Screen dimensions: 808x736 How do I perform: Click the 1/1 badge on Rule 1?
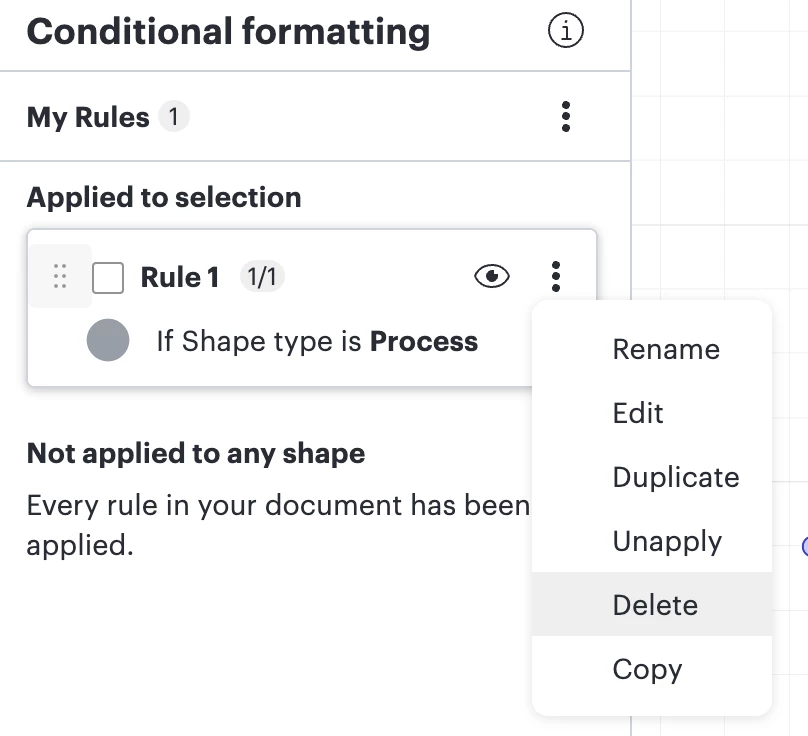tap(262, 277)
